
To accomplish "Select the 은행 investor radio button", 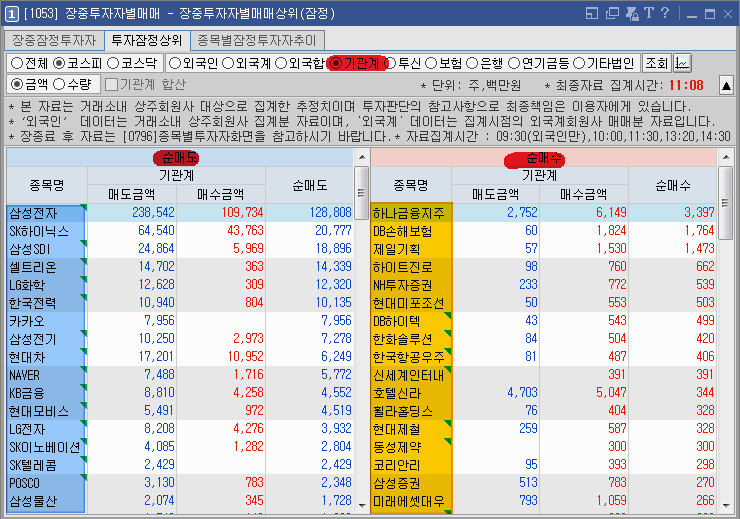I will coord(472,63).
